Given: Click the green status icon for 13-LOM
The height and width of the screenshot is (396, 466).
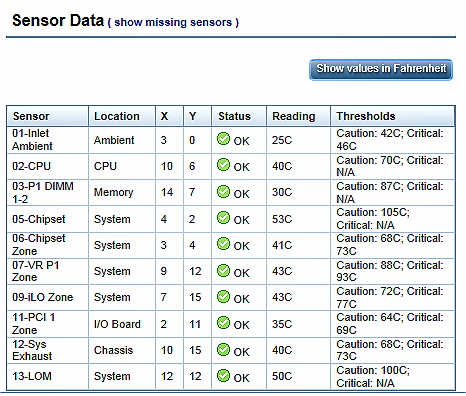Looking at the screenshot, I should pos(223,376).
